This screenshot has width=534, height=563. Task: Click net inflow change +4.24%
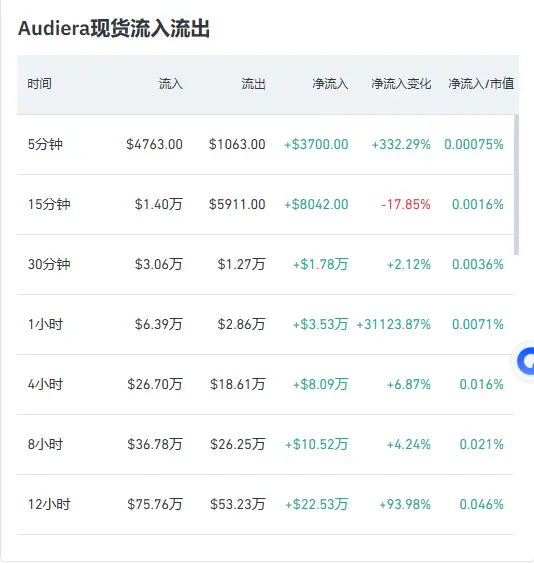[409, 444]
